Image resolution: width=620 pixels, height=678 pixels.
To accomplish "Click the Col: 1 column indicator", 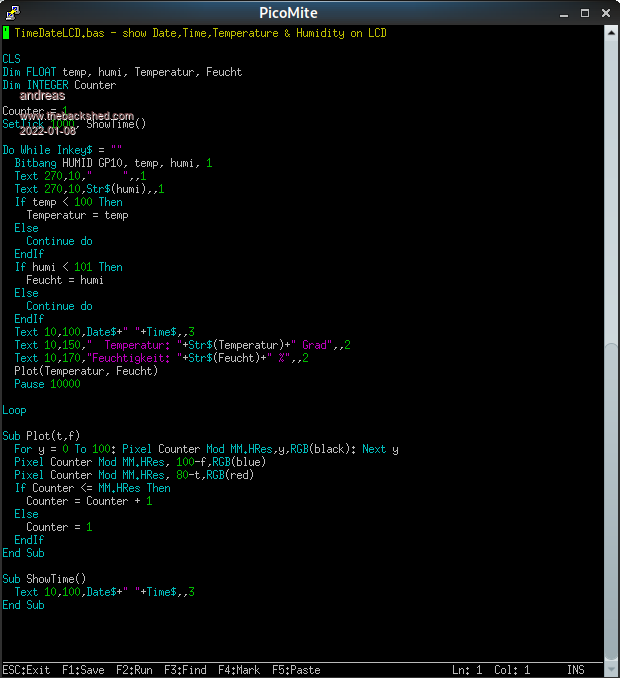I will click(513, 670).
